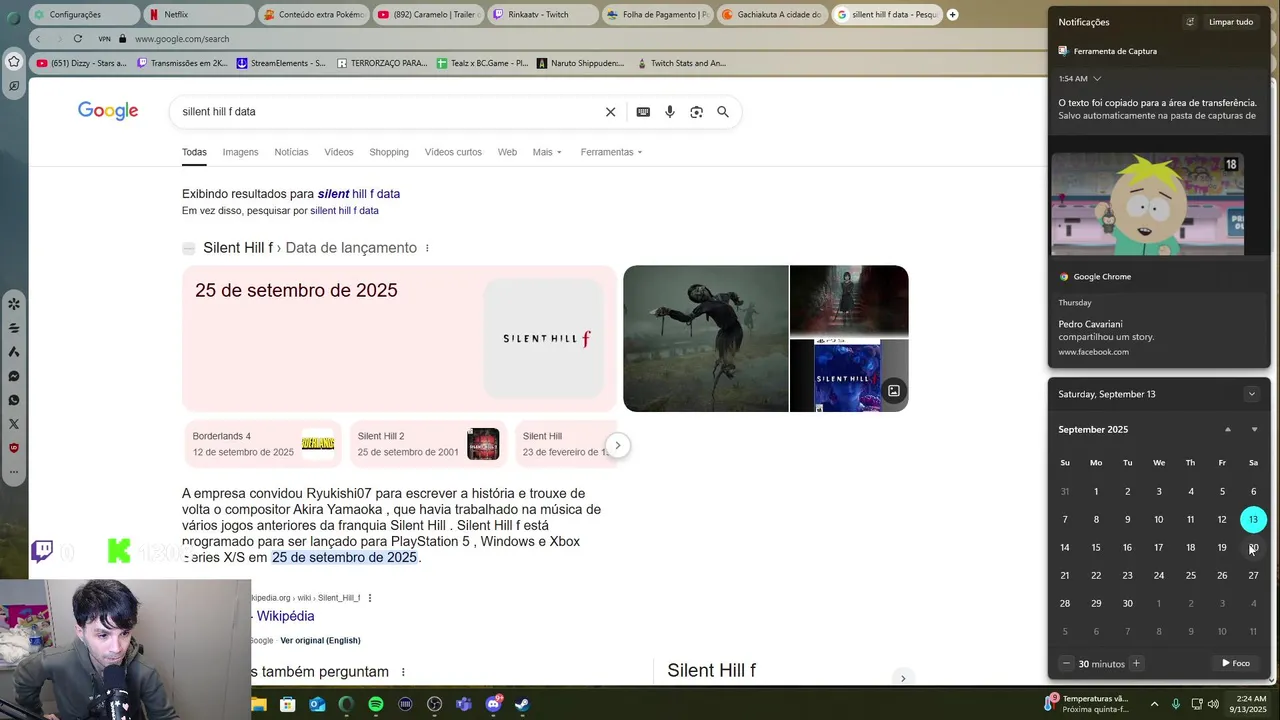The width and height of the screenshot is (1280, 720).
Task: Open the captured Butters screenshot thumbnail
Action: click(x=1148, y=205)
